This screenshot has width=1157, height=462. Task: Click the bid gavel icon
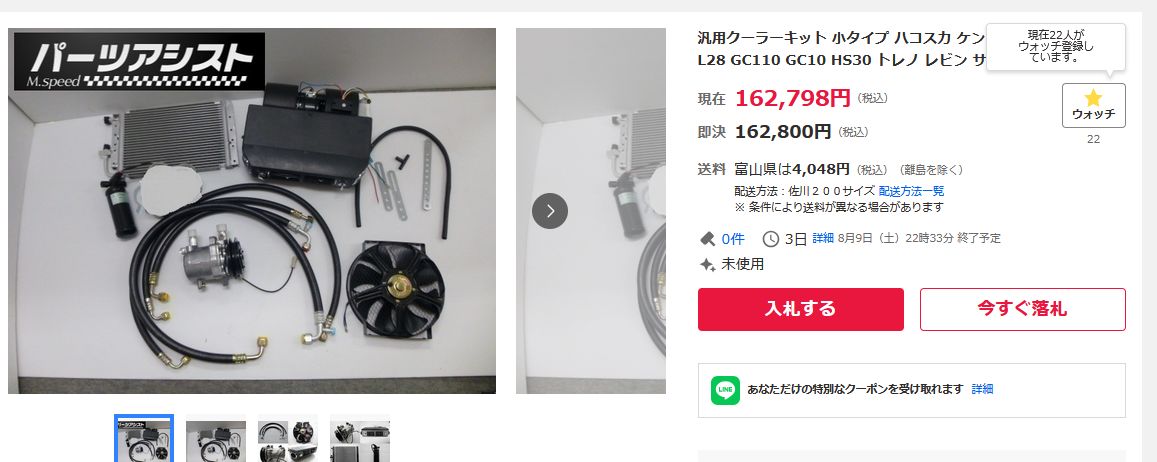tap(707, 239)
